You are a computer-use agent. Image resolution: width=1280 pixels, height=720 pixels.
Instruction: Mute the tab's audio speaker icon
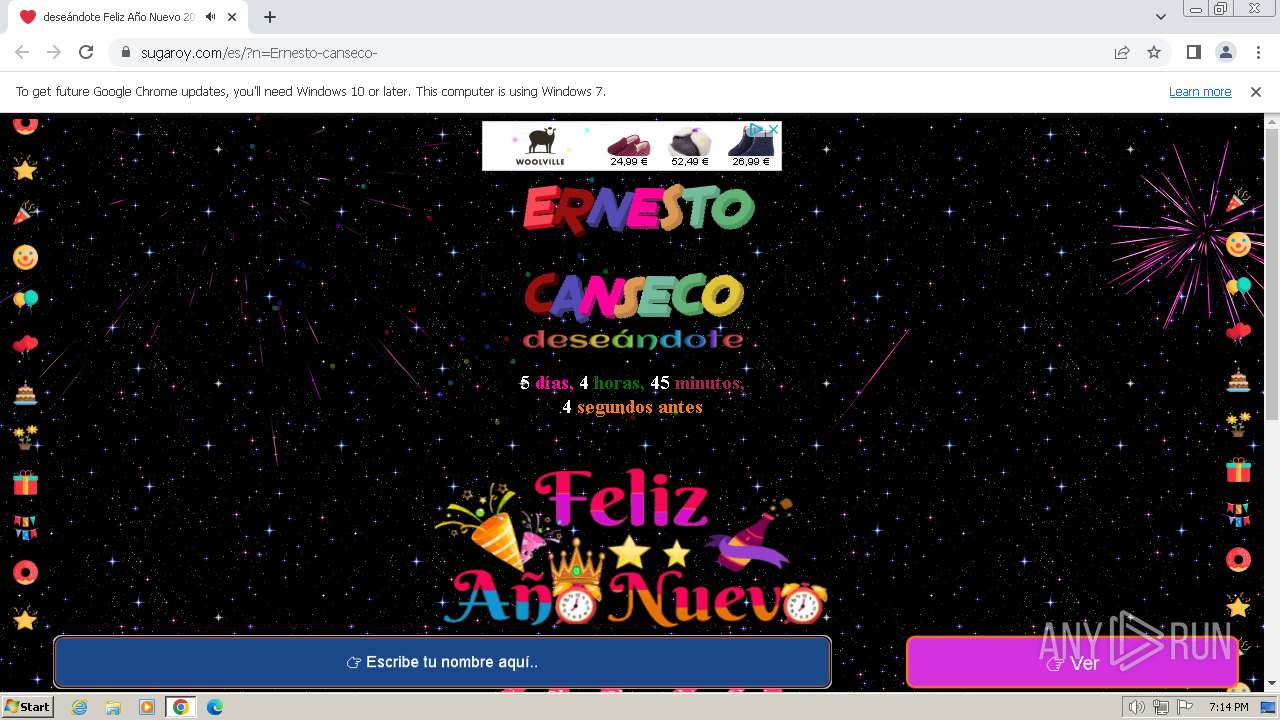[210, 17]
